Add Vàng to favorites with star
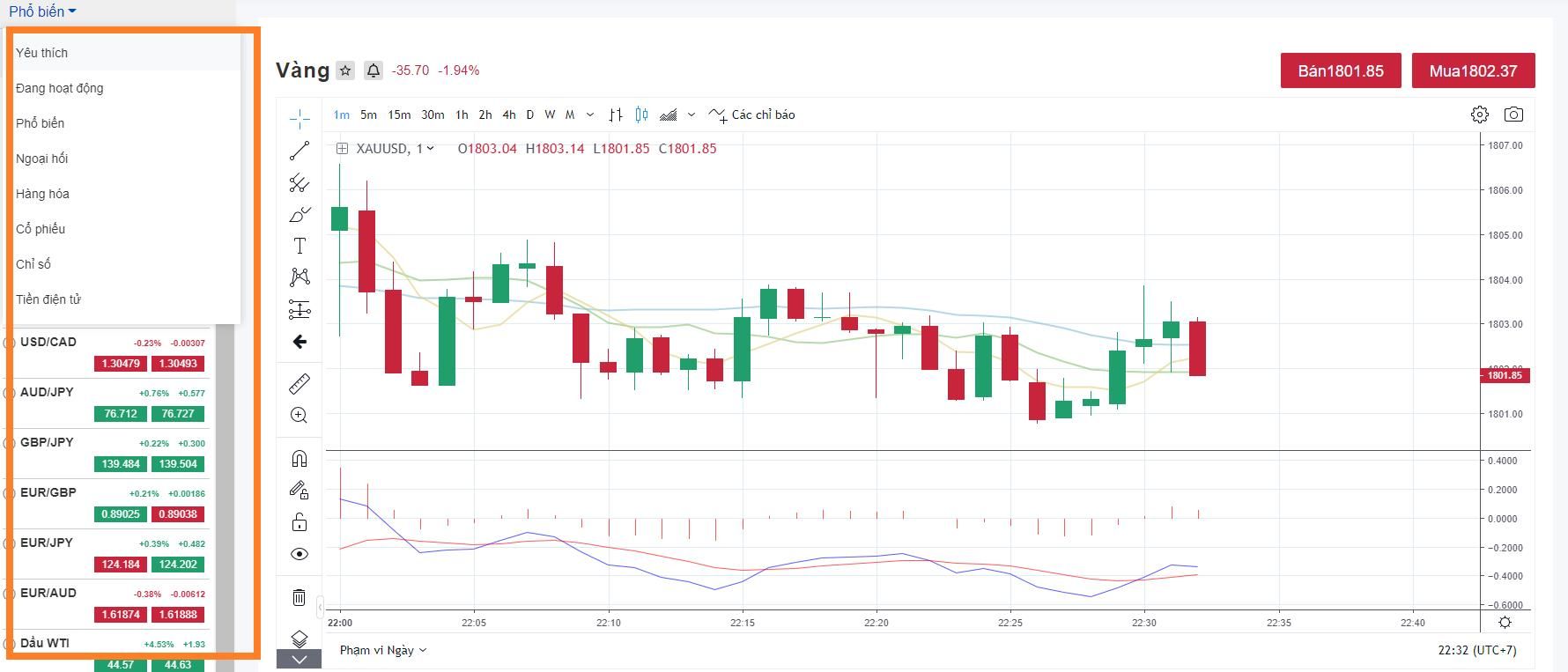The image size is (1568, 672). point(345,70)
